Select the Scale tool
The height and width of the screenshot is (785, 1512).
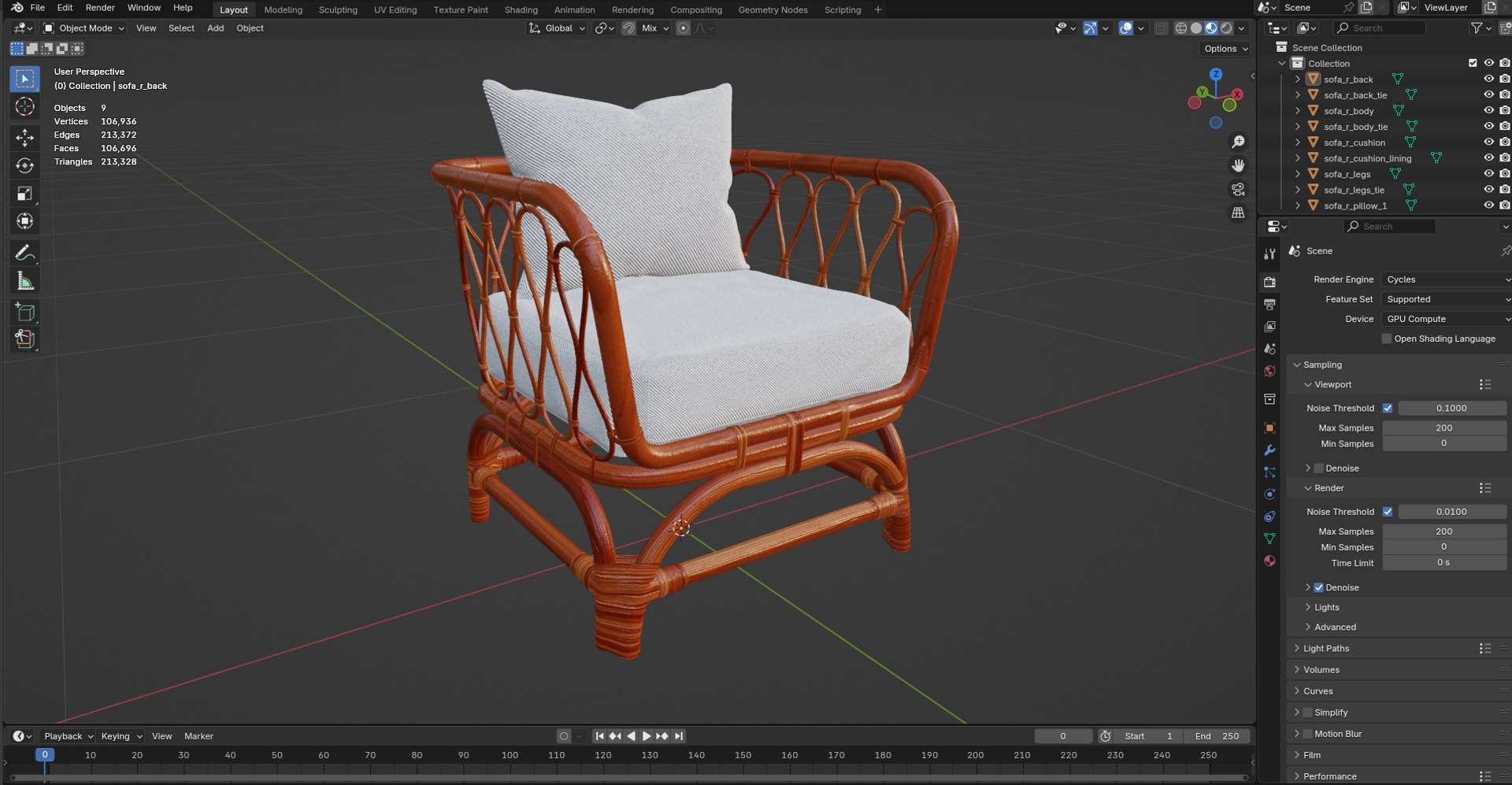24,194
